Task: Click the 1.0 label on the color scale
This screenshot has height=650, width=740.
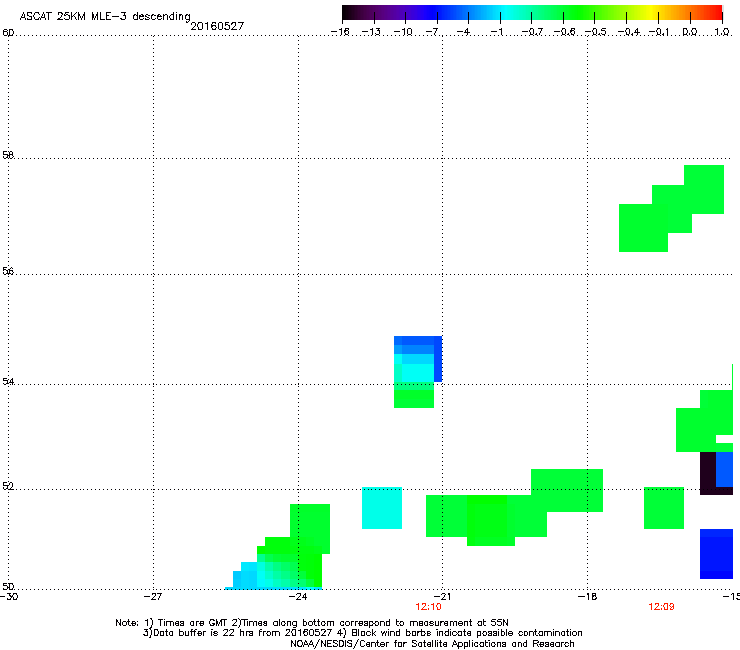Action: pos(722,32)
